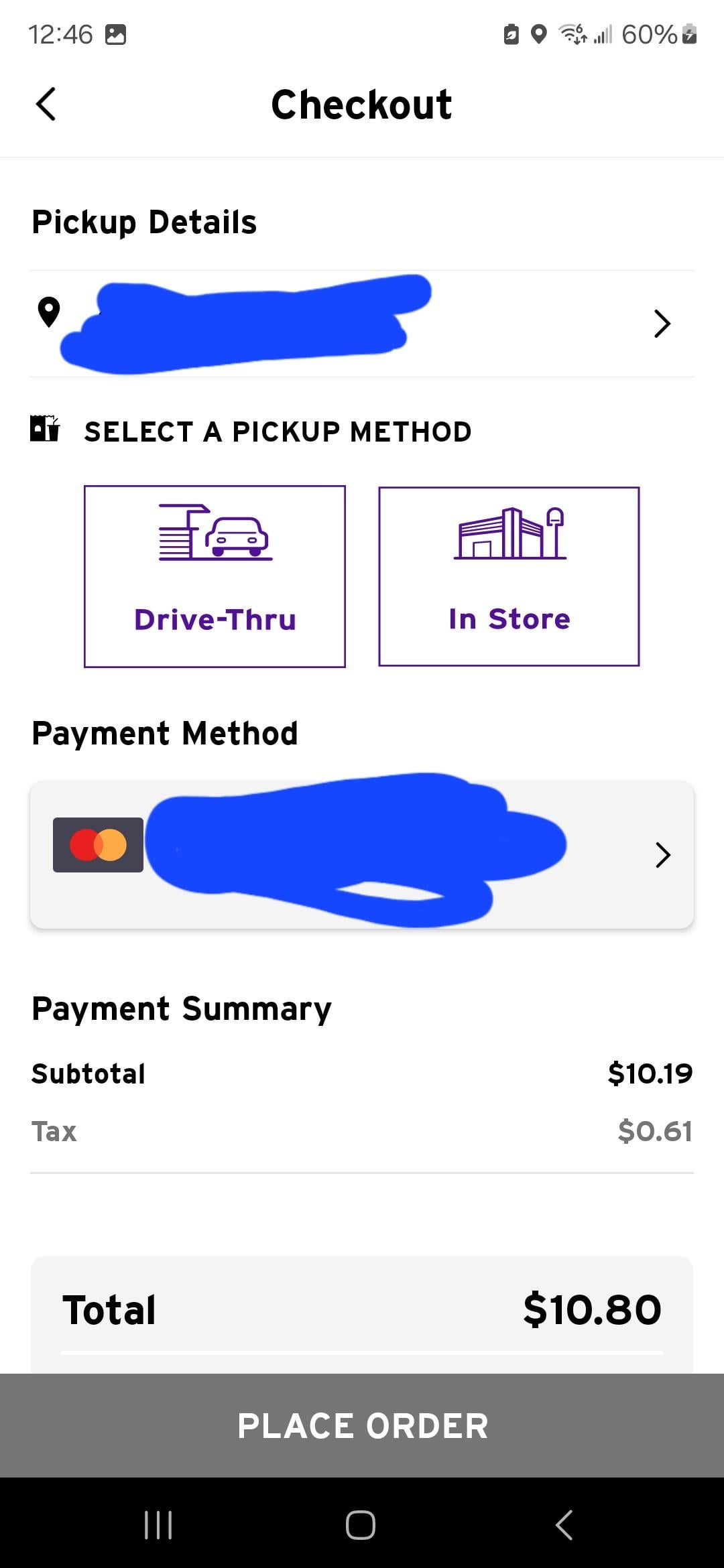Tap the in-store building icon

(509, 533)
